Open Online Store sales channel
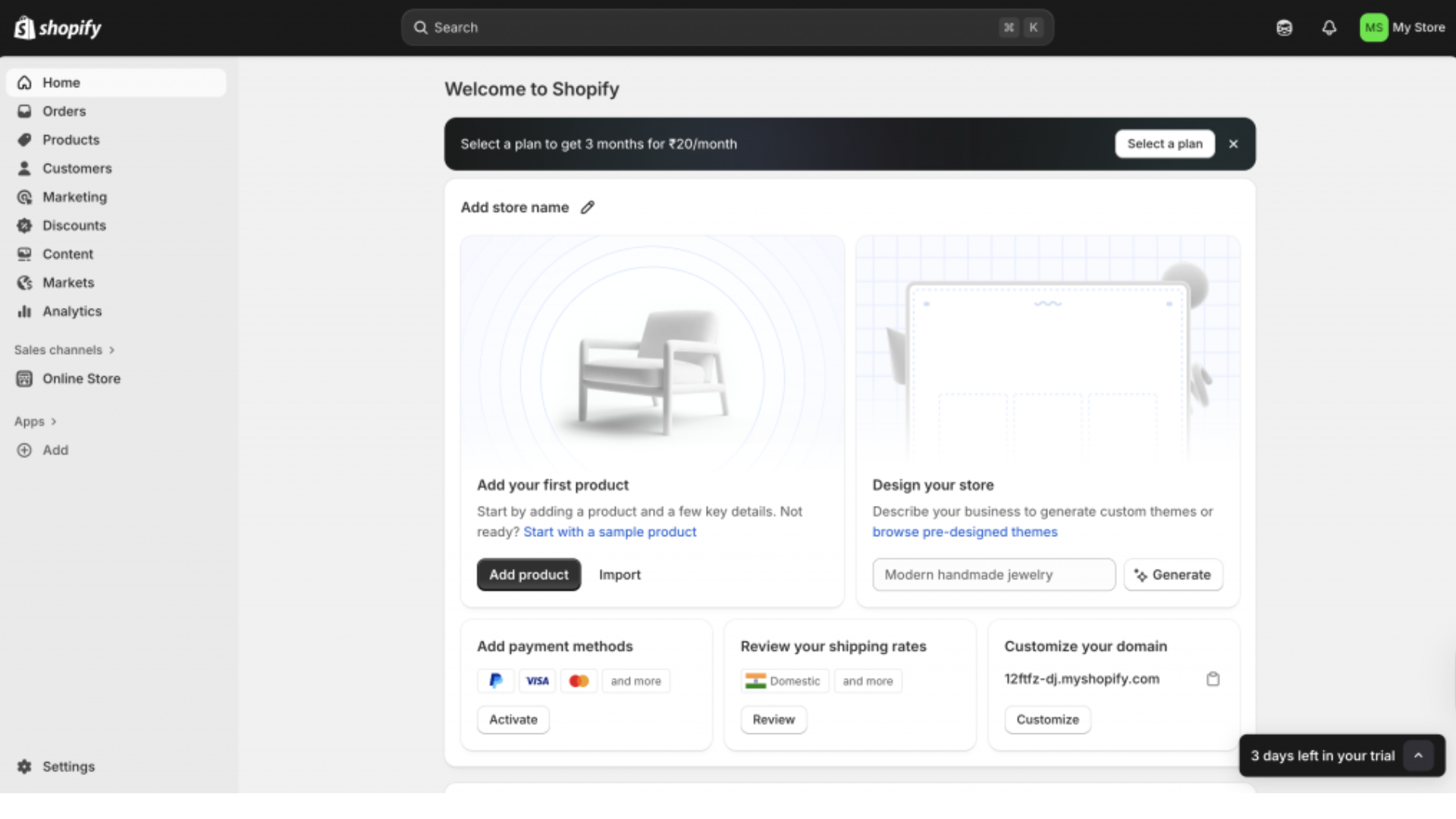This screenshot has width=1456, height=819. [80, 378]
